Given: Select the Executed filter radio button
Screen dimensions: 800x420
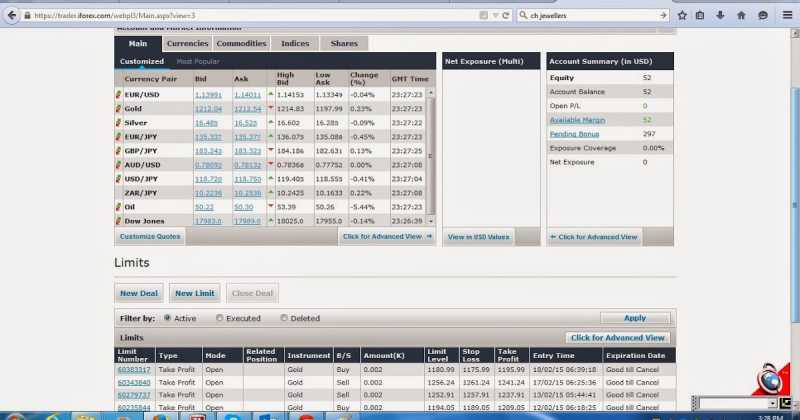Looking at the screenshot, I should pos(220,318).
